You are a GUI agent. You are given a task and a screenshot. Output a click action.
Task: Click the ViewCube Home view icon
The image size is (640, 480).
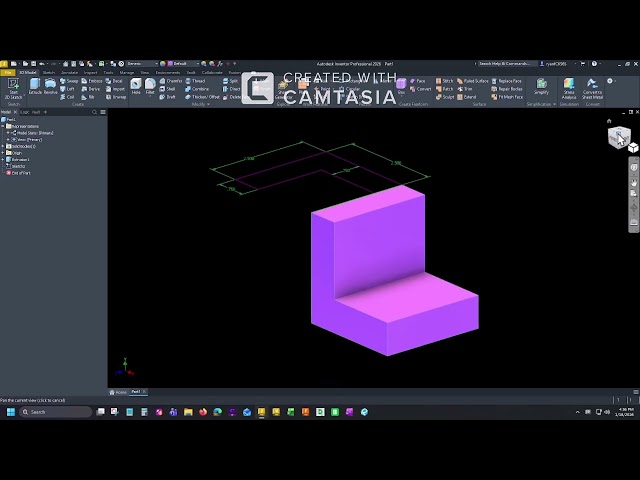(609, 121)
